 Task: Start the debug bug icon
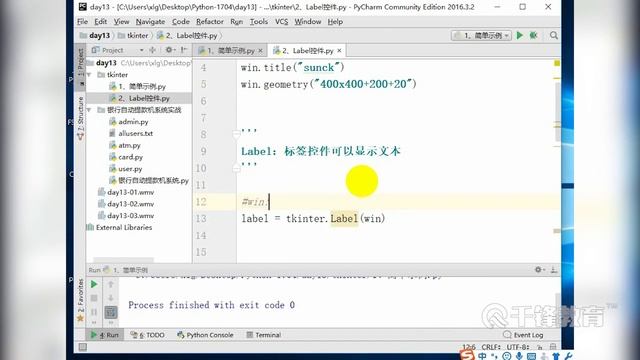click(x=533, y=36)
